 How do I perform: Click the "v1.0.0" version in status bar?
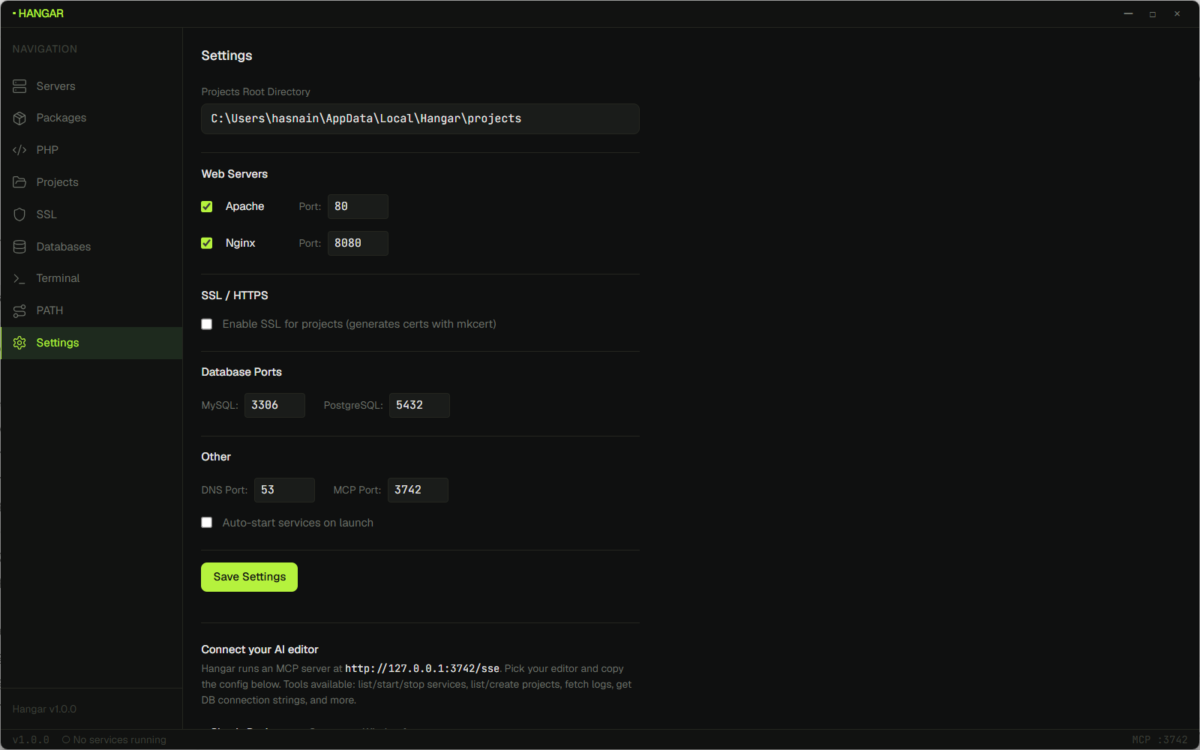pos(31,740)
